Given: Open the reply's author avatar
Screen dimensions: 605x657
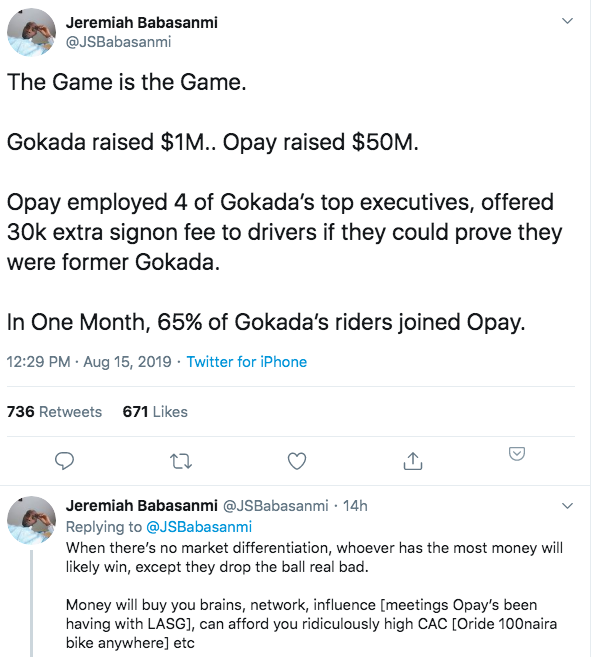Looking at the screenshot, I should point(31,519).
